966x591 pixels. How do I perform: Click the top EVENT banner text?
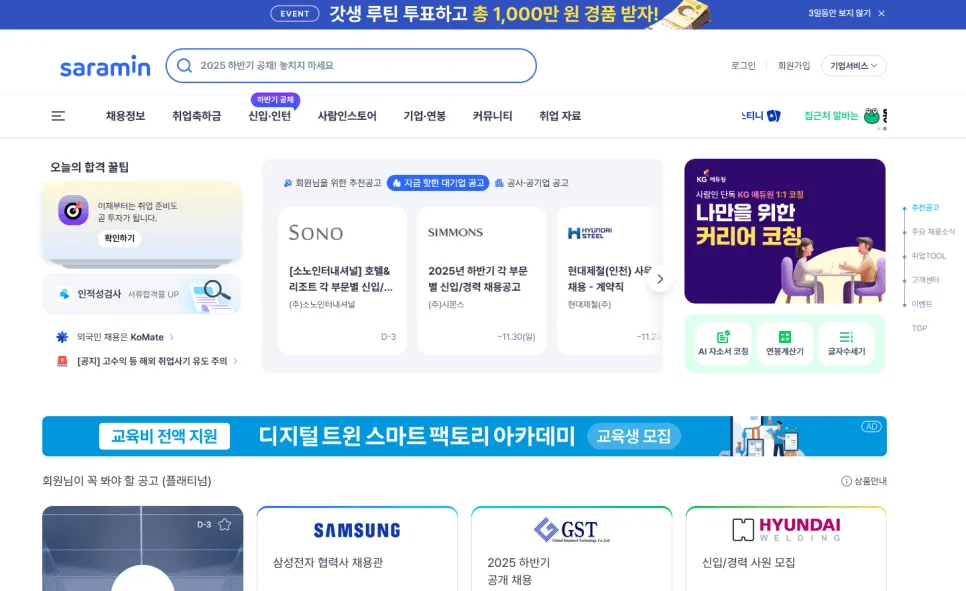click(x=493, y=14)
